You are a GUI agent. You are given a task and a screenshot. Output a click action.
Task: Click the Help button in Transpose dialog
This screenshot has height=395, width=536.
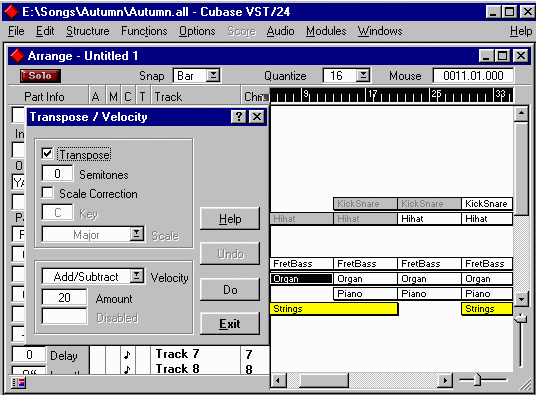pyautogui.click(x=230, y=219)
